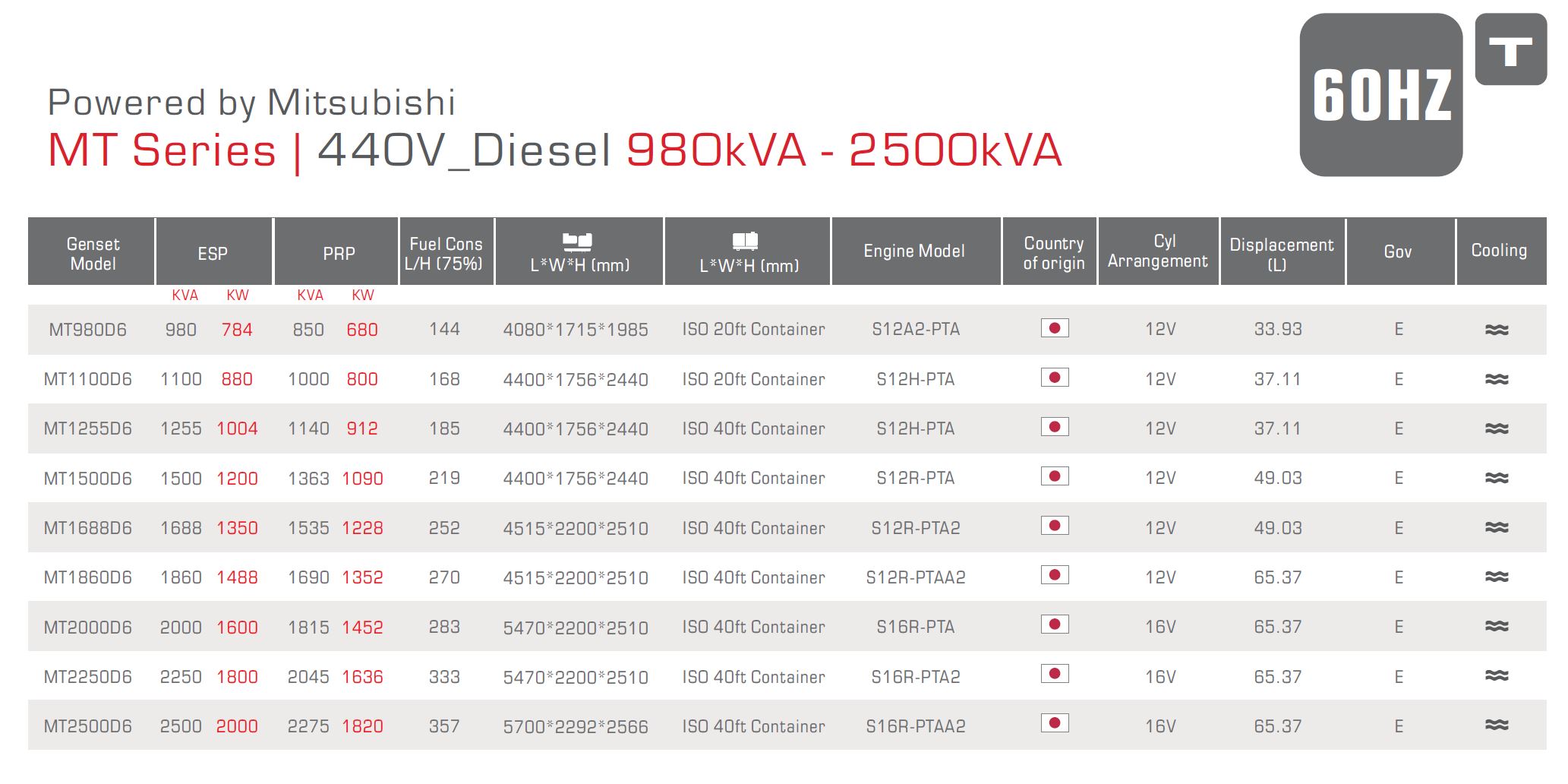Click displacement value 33.93

tap(1278, 329)
